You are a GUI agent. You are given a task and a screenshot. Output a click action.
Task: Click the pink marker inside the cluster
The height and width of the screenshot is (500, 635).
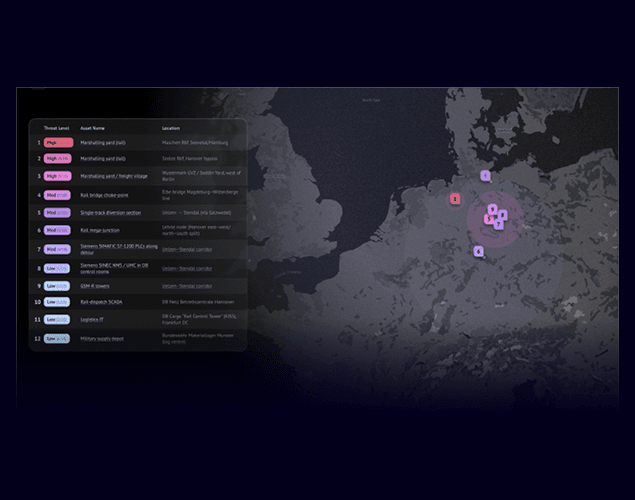(488, 219)
